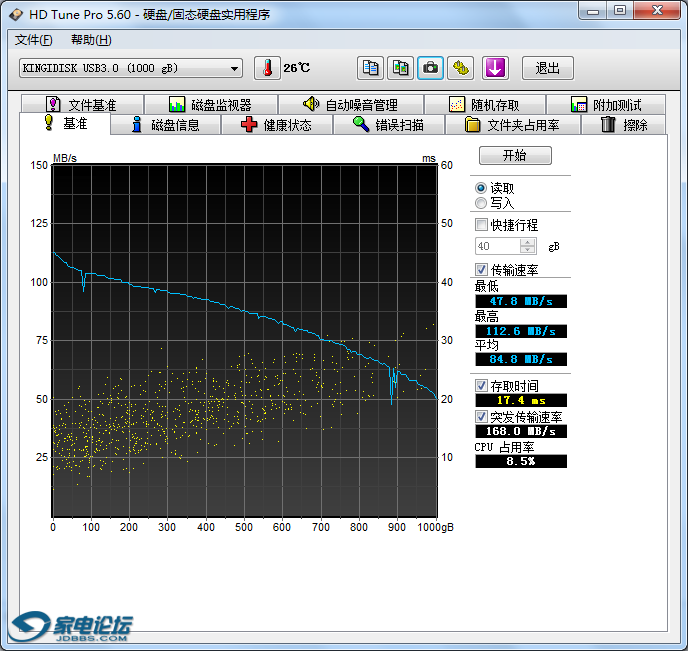Toggle the 传输速率 checkbox
688x651 pixels.
(x=481, y=269)
